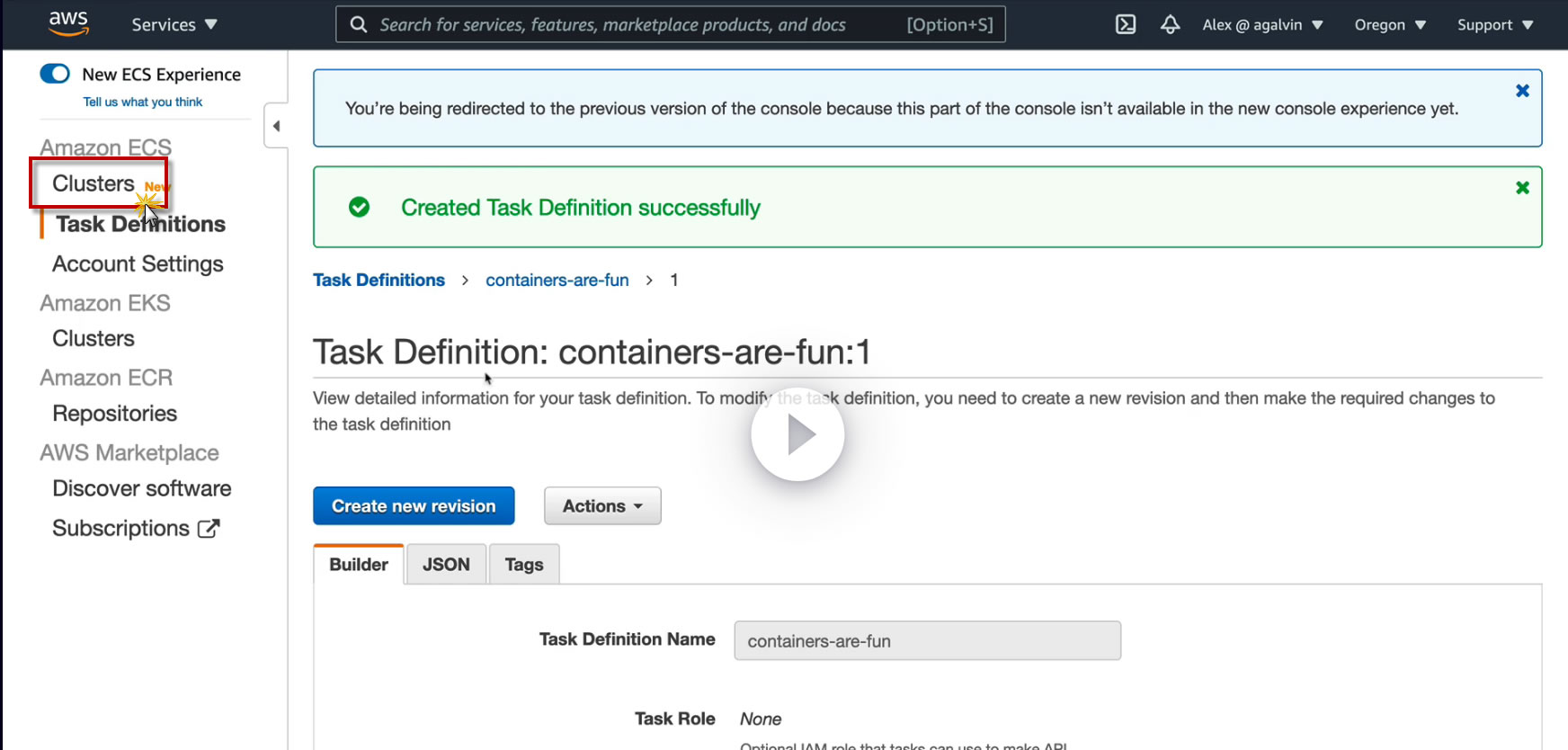Switch to the JSON tab
1568x750 pixels.
(x=446, y=565)
